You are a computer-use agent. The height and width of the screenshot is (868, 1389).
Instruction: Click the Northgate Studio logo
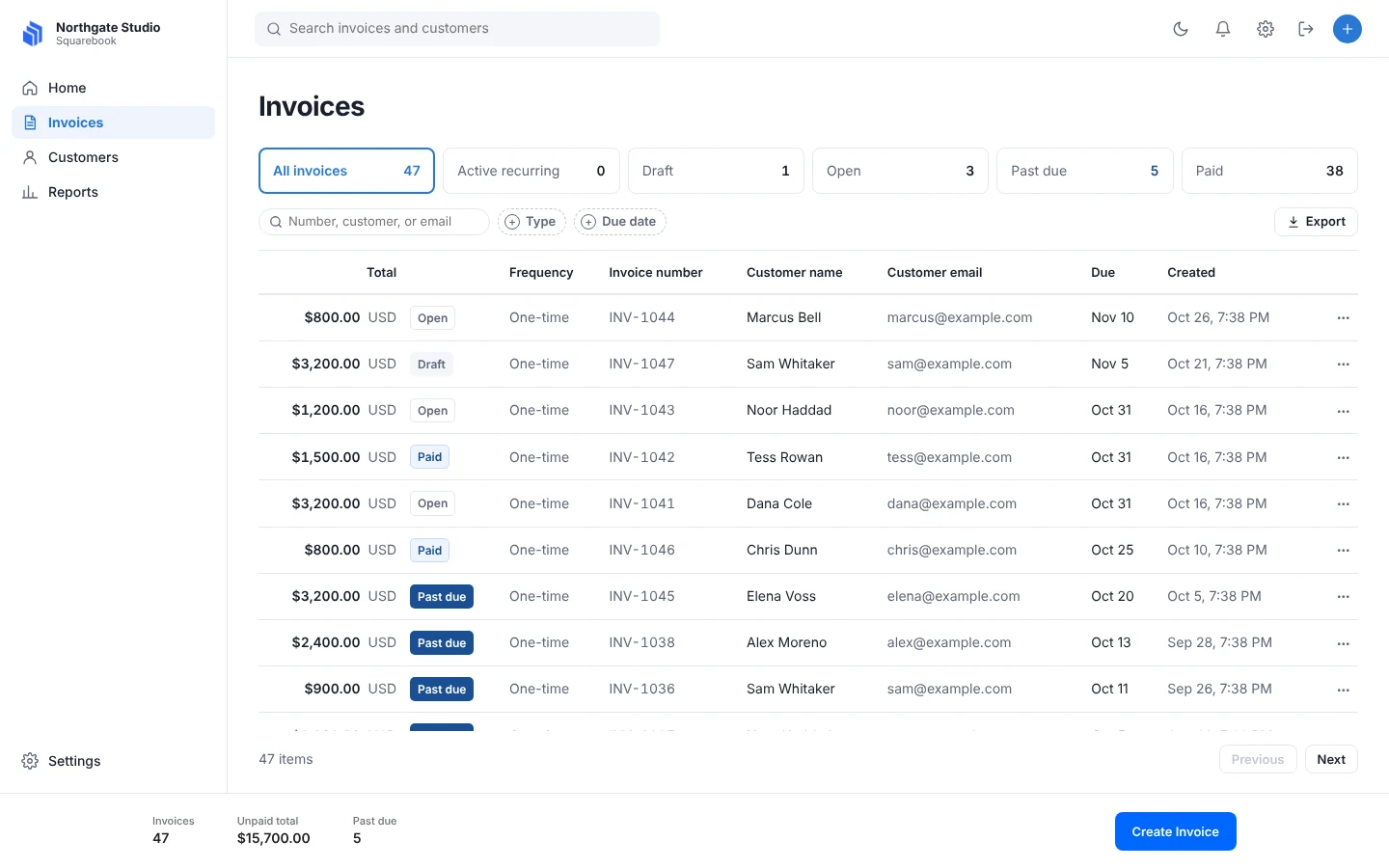pyautogui.click(x=33, y=34)
